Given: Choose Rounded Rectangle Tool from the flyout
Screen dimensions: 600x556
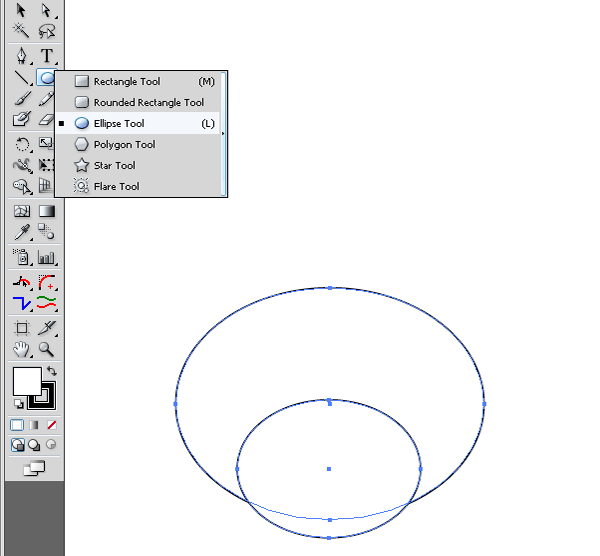Looking at the screenshot, I should pos(138,103).
